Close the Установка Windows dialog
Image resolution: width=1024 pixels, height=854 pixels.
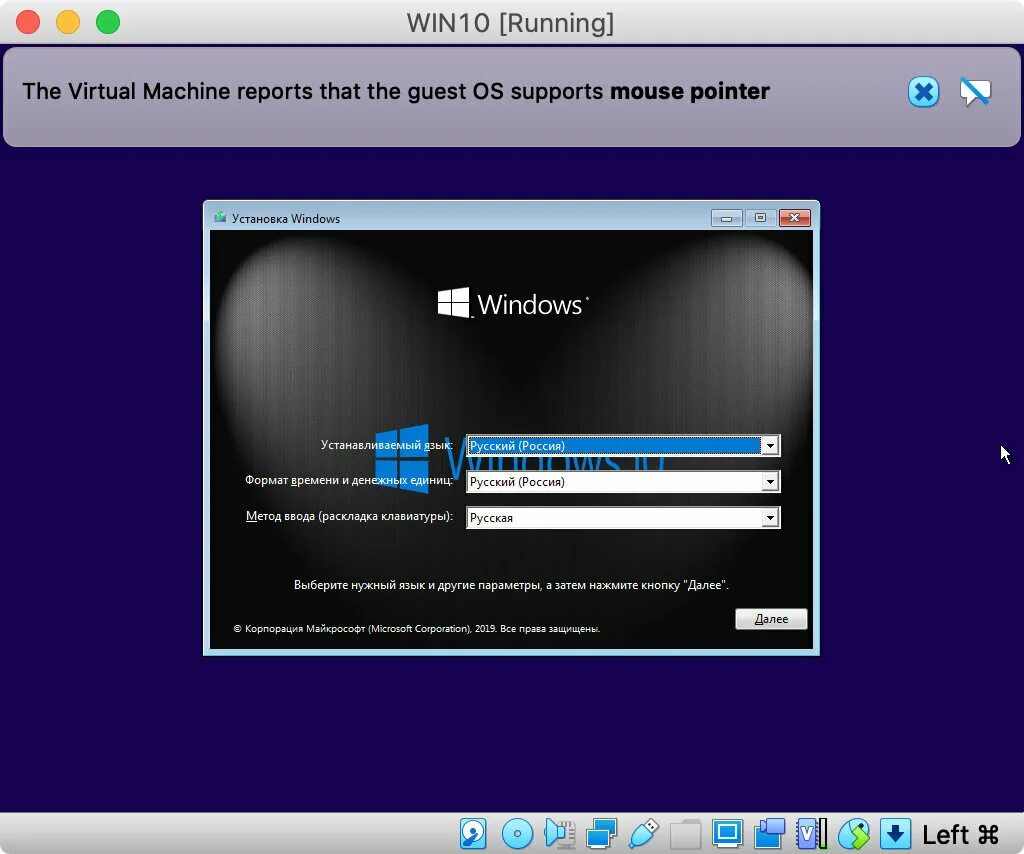795,217
